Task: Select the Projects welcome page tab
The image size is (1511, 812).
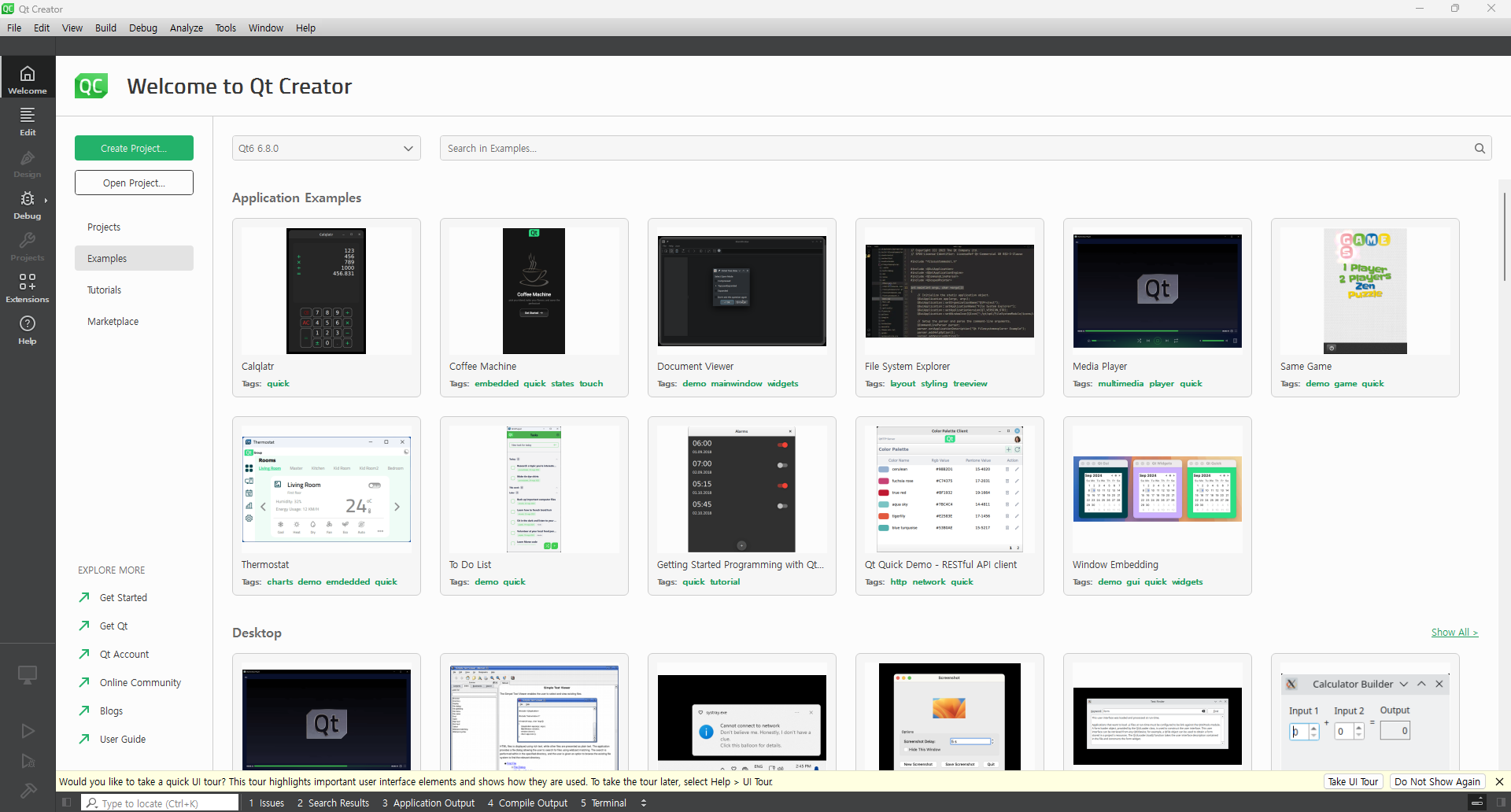Action: 134,227
